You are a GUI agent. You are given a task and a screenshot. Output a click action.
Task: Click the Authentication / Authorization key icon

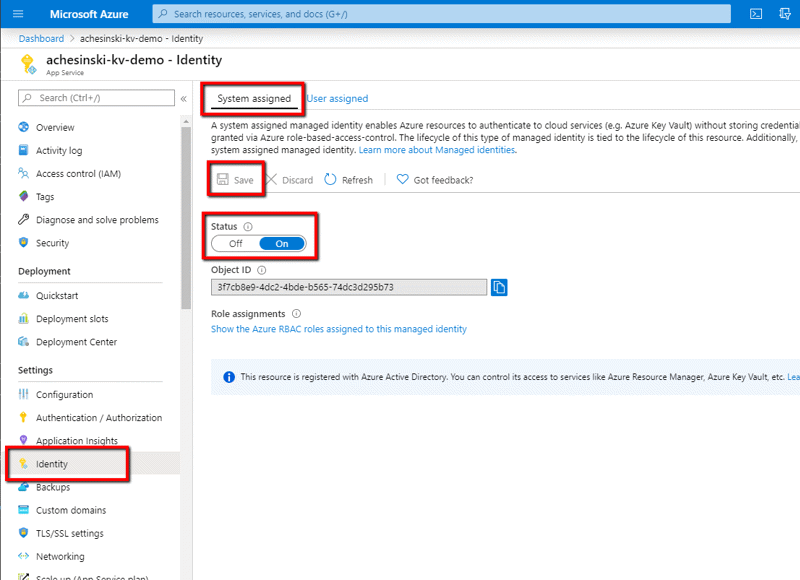point(23,417)
